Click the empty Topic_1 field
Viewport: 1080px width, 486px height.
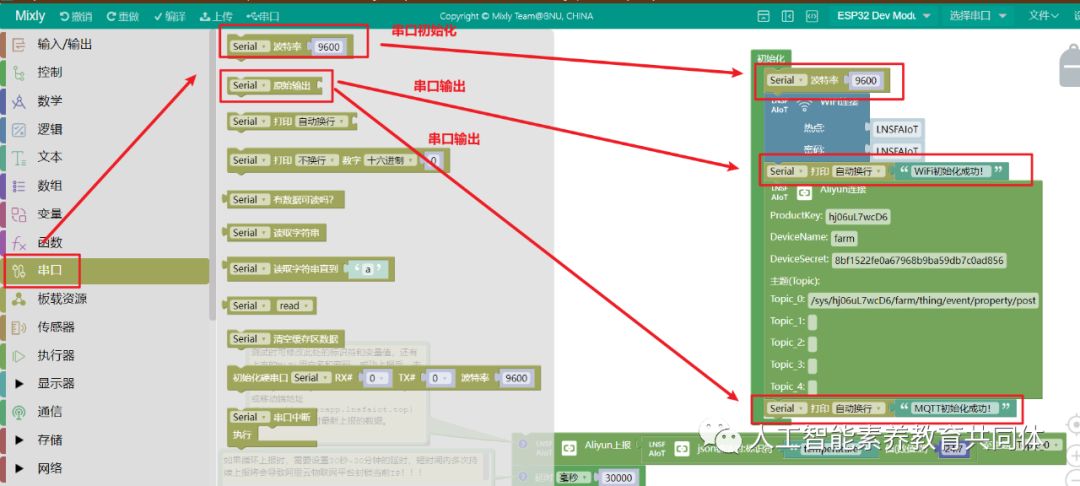pos(813,322)
